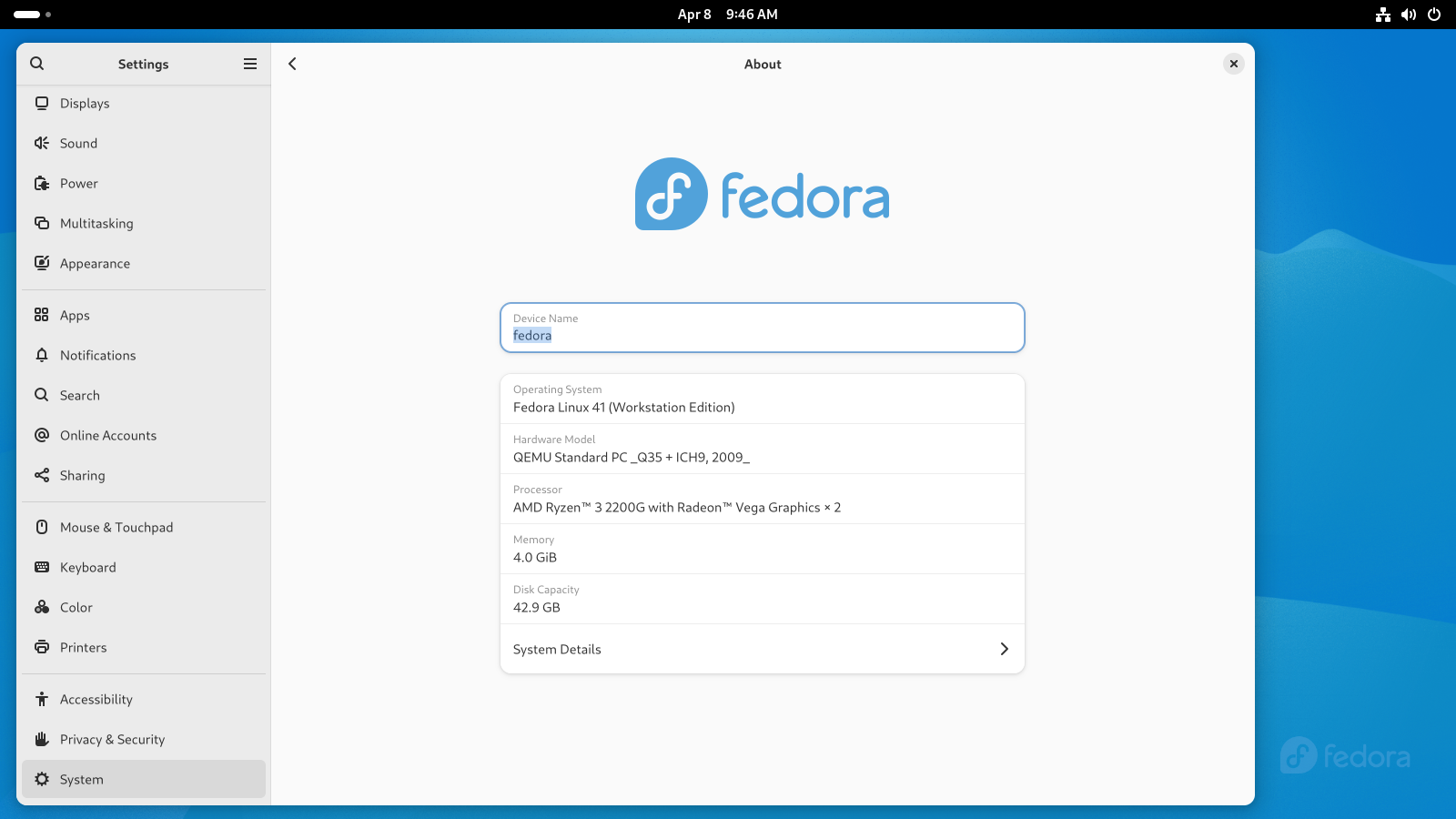Open the Online Accounts icon
This screenshot has width=1456, height=819.
pos(42,435)
